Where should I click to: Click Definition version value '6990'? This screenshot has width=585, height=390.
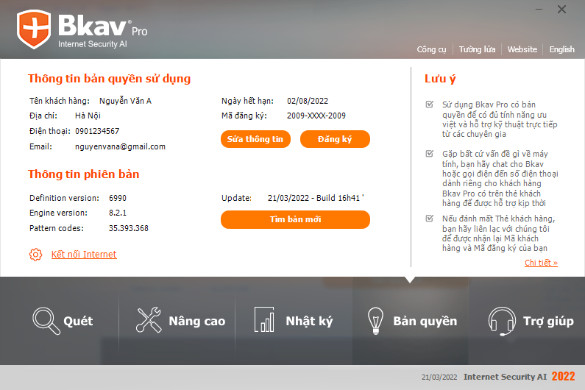coord(118,198)
